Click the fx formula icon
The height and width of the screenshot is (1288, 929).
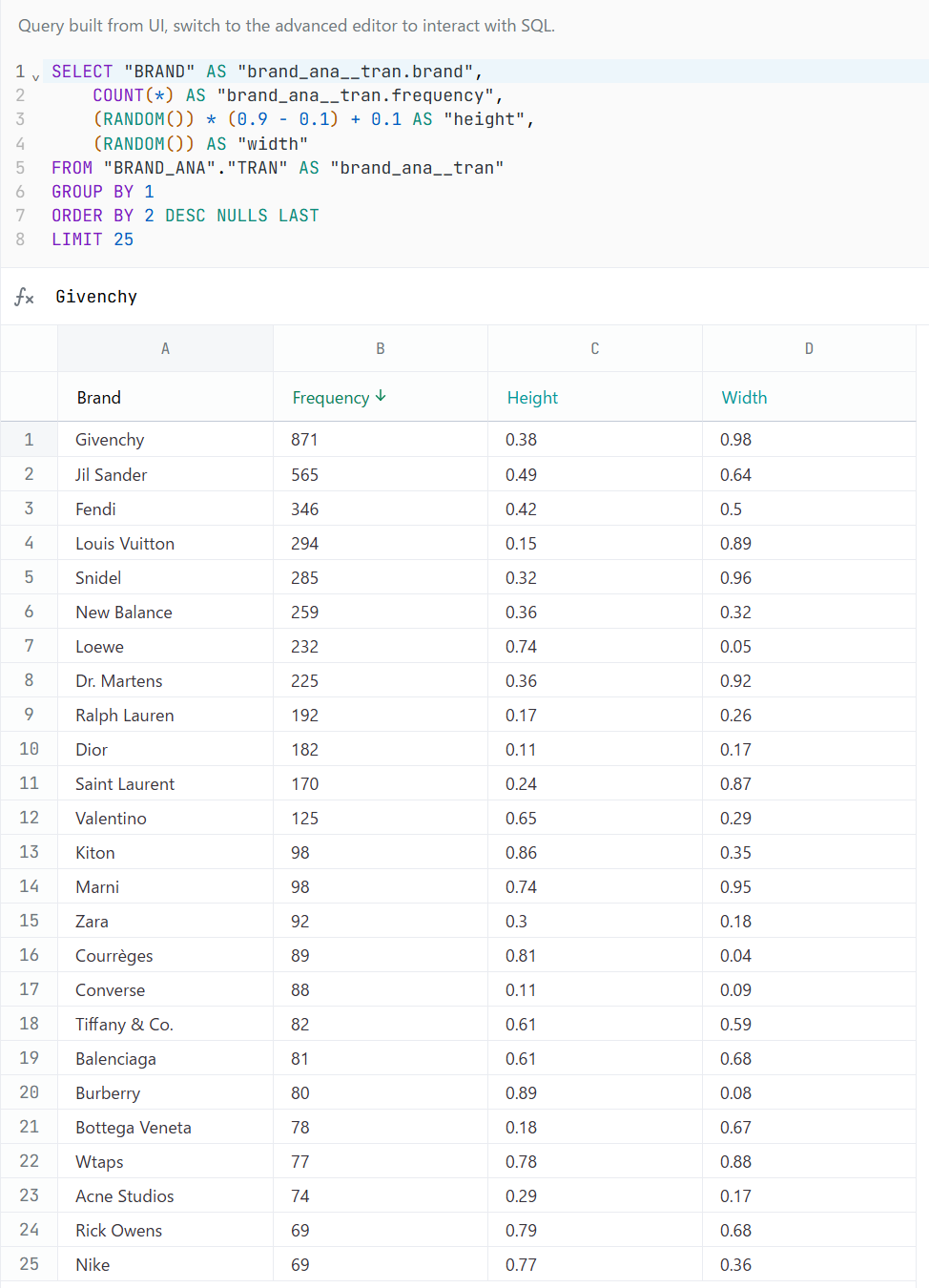pos(25,298)
